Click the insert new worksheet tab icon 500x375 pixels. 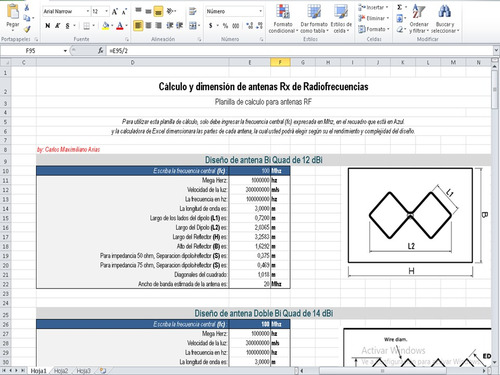[x=103, y=370]
